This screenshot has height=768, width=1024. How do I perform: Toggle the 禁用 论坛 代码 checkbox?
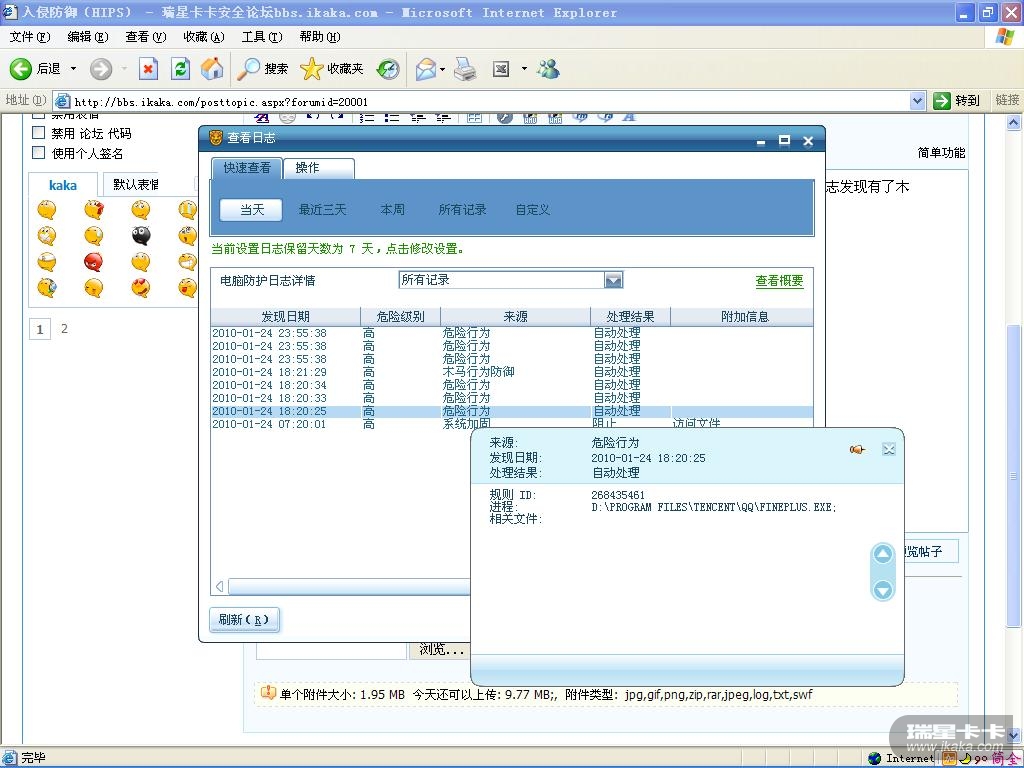(x=39, y=133)
